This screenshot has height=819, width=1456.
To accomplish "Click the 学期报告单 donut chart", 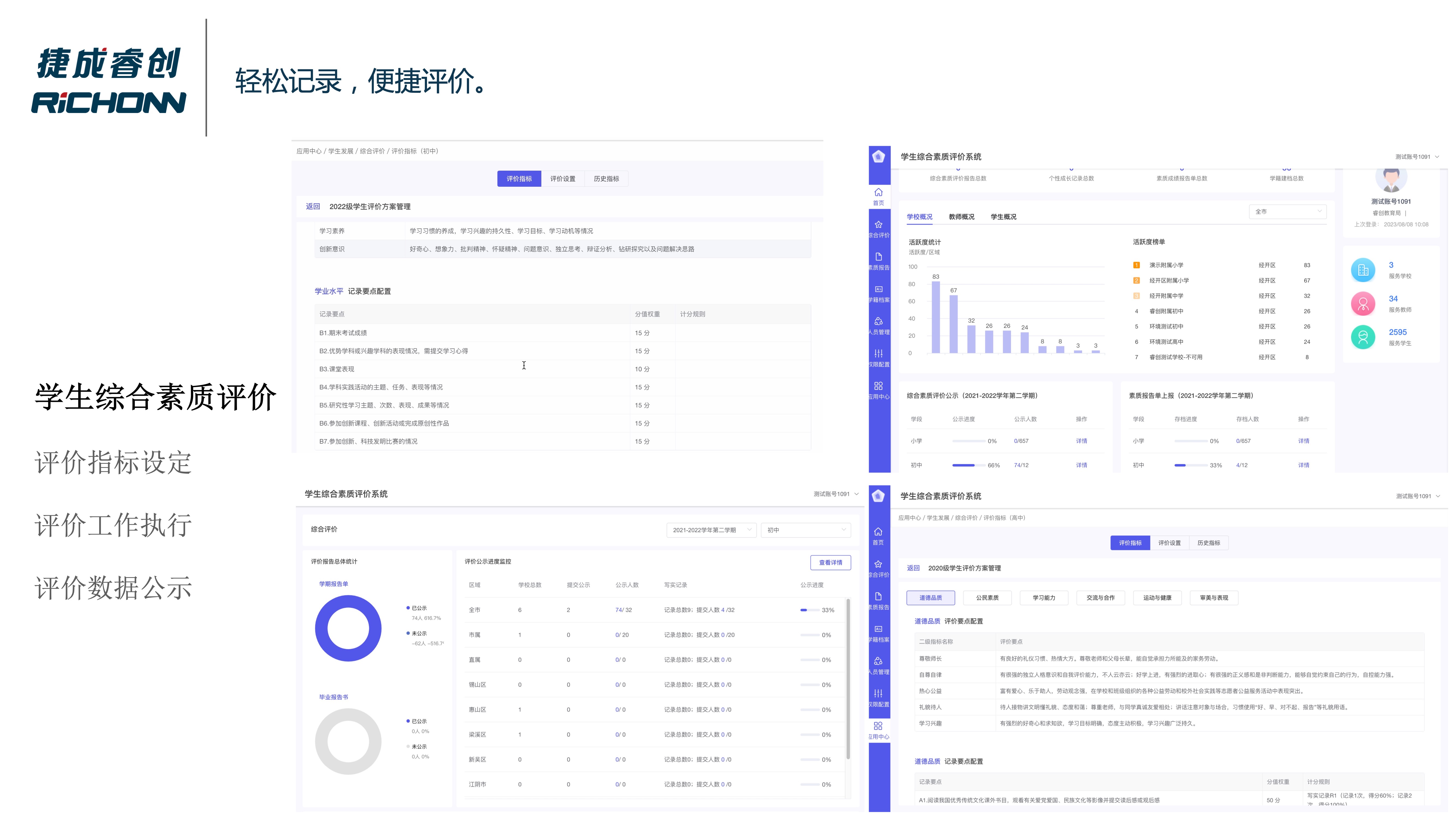I will click(348, 628).
